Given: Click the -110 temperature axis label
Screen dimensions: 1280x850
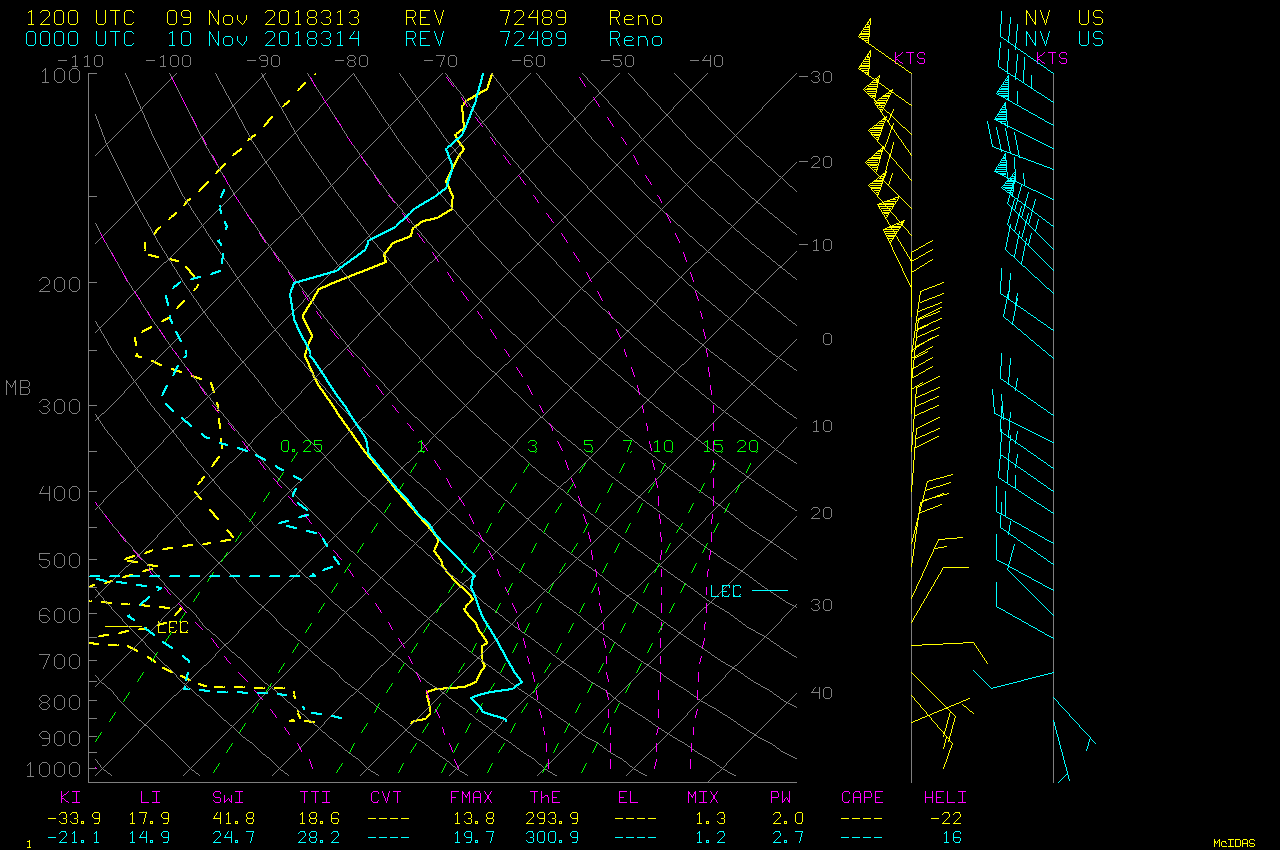Looking at the screenshot, I should [x=82, y=61].
